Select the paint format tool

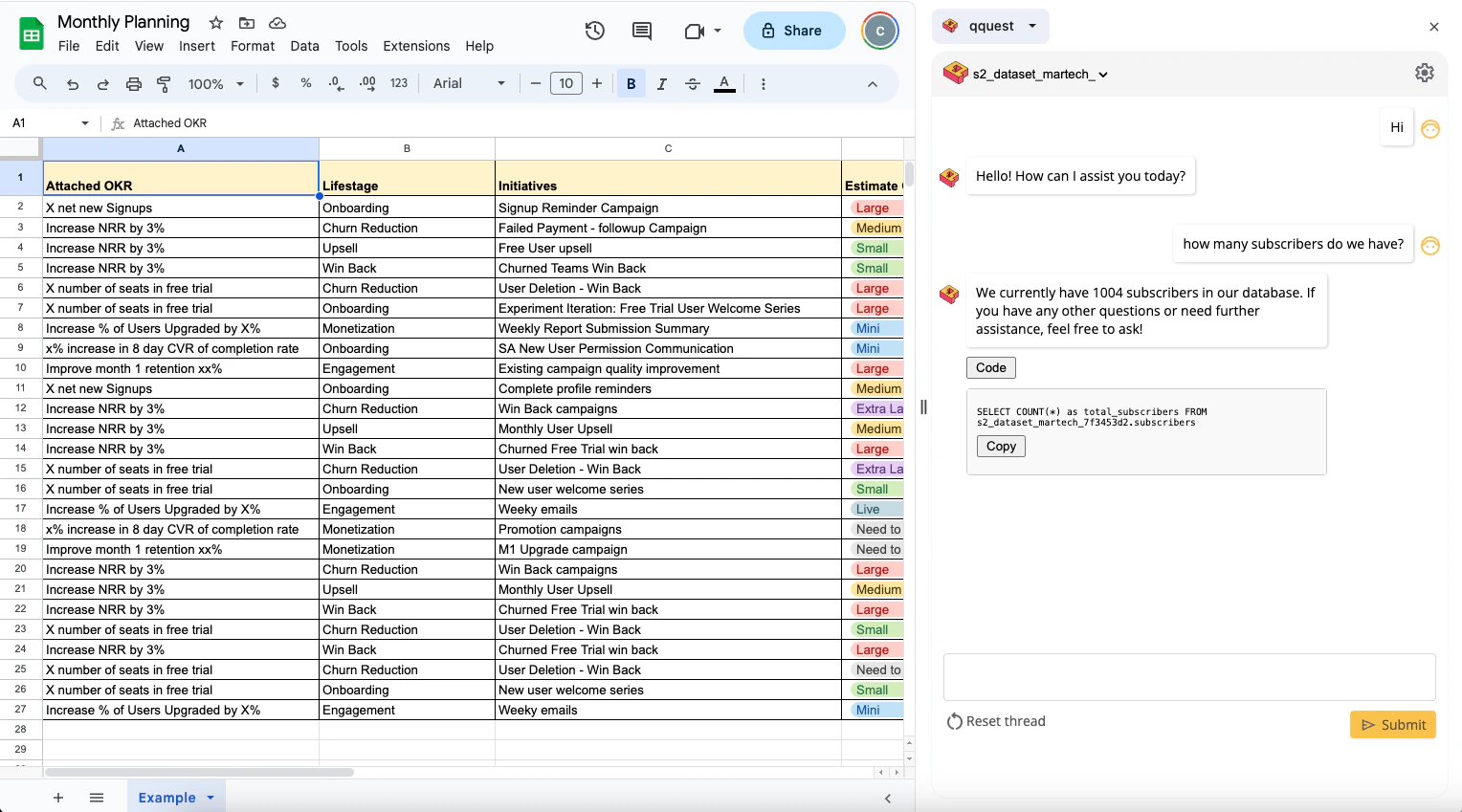[164, 83]
